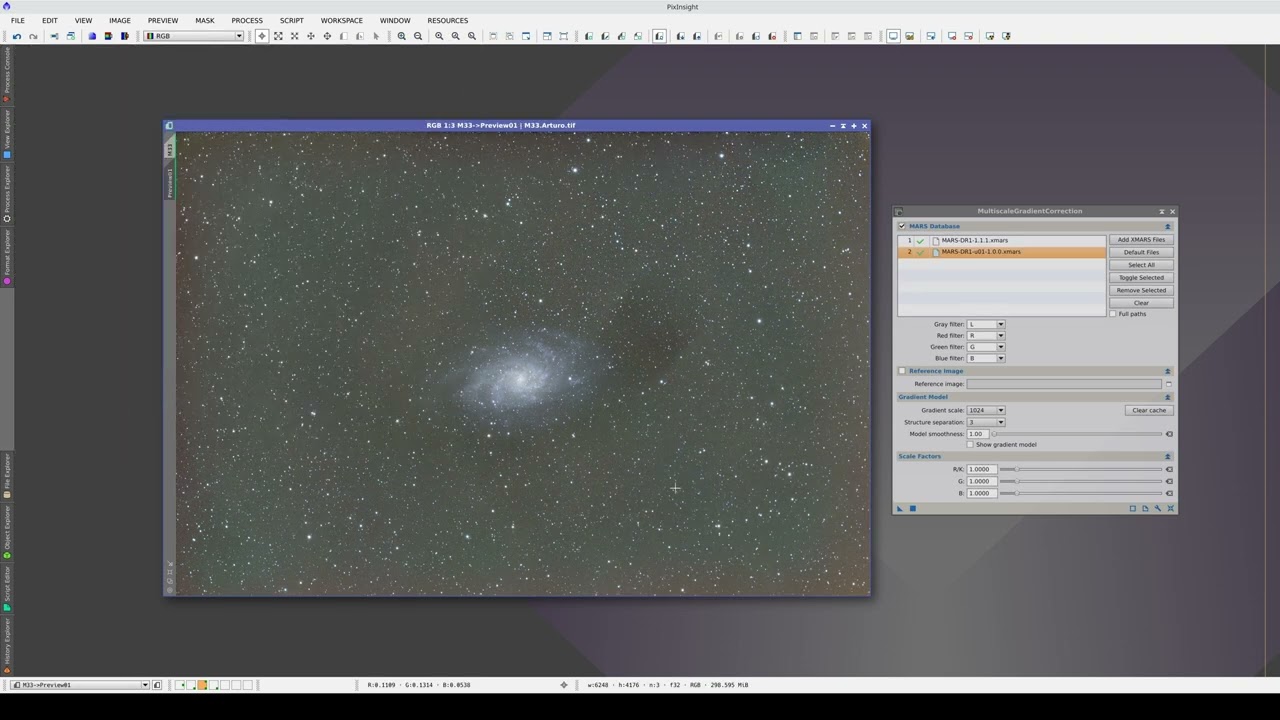Viewport: 1280px width, 720px height.
Task: Apply globally with the blue square icon
Action: (x=912, y=508)
